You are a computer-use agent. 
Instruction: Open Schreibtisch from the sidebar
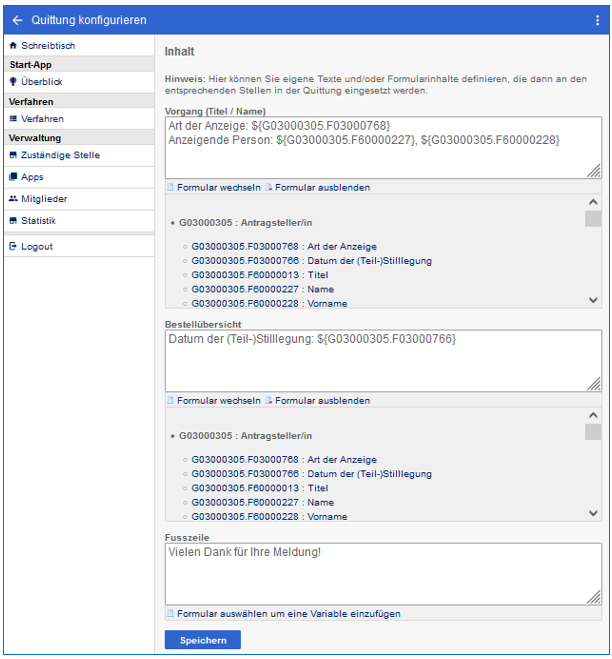click(x=47, y=46)
